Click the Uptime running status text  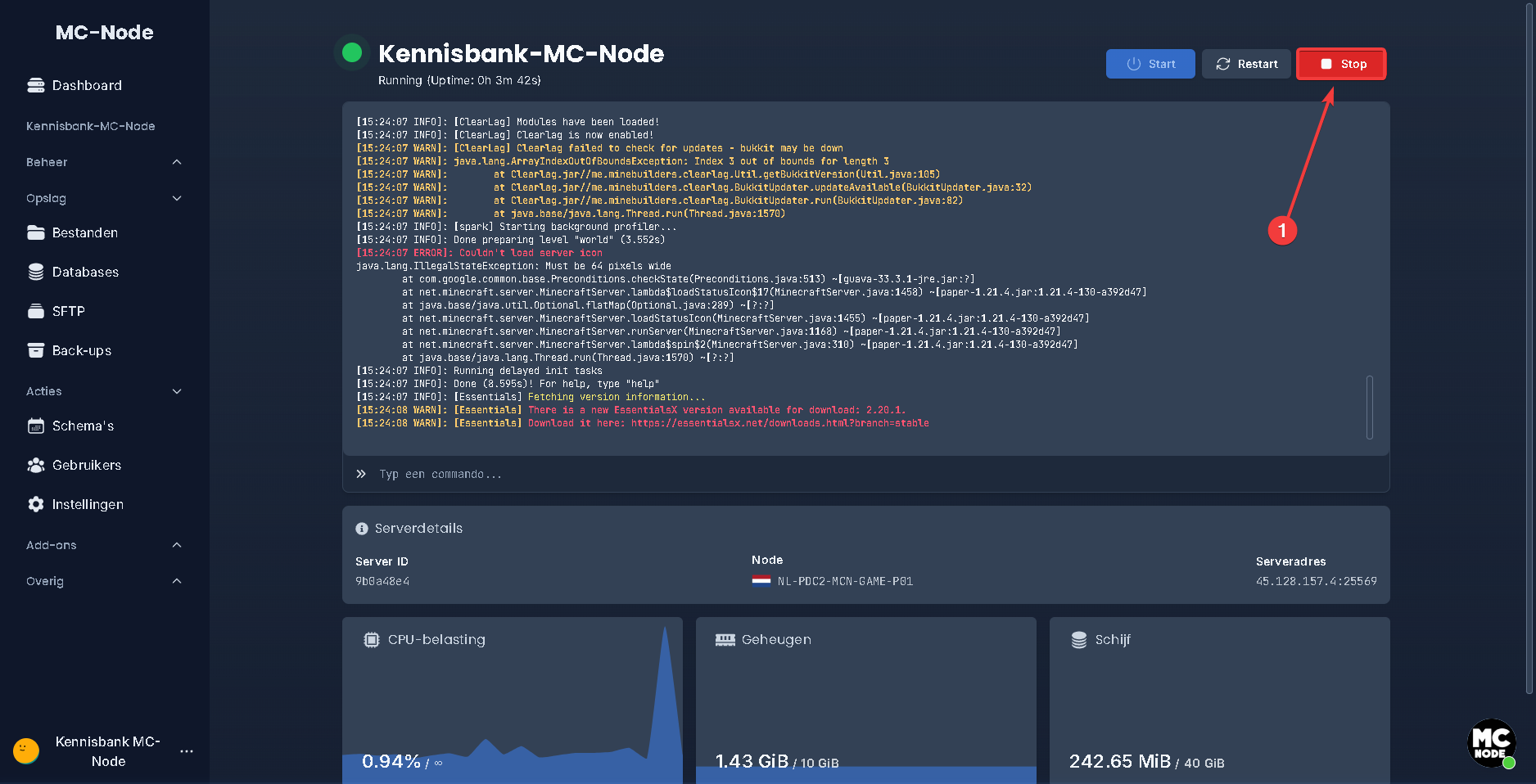pyautogui.click(x=459, y=80)
